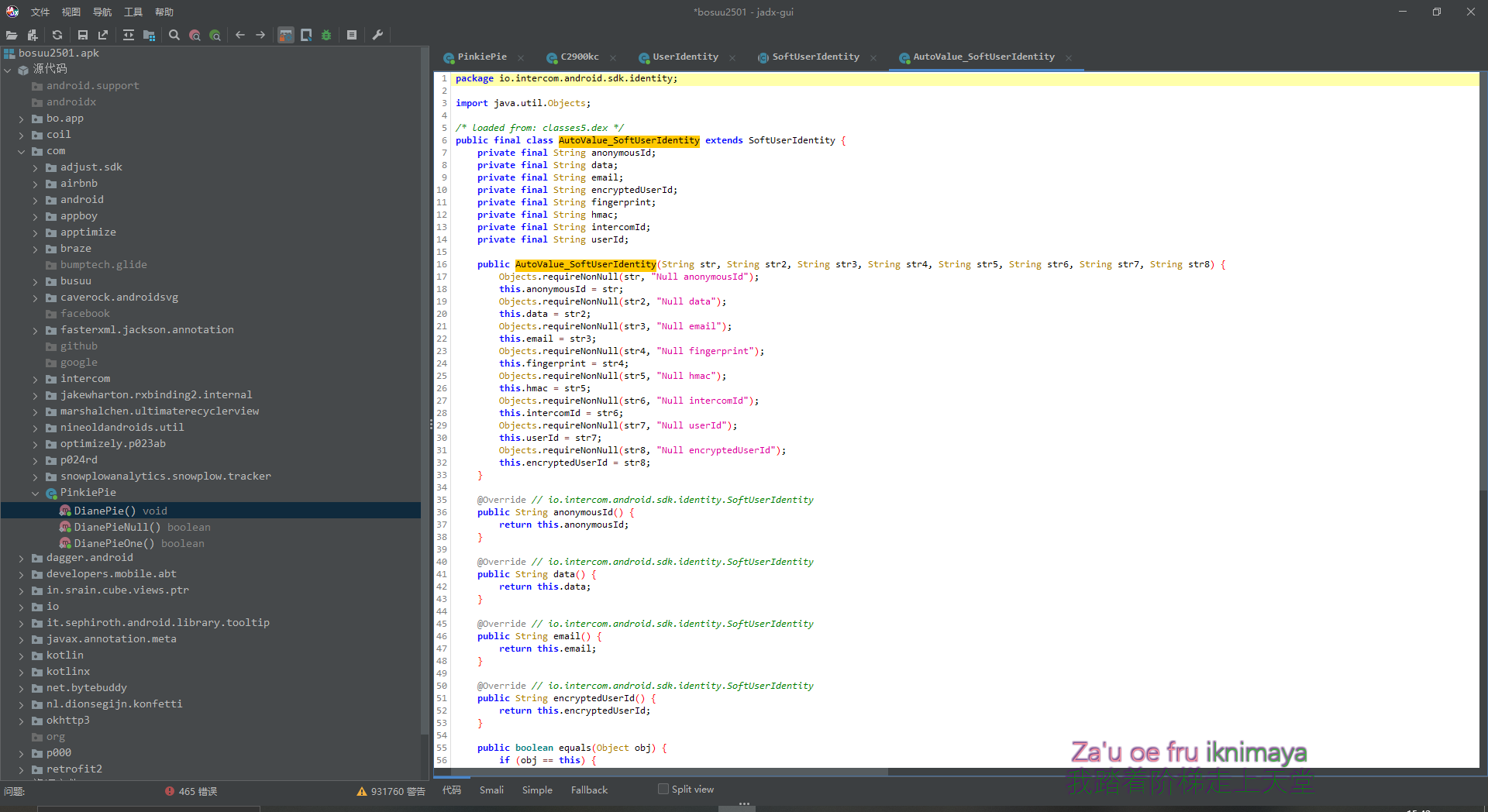Screen dimensions: 1488x812
Task: Click the Open file toolbar icon
Action: [12, 35]
